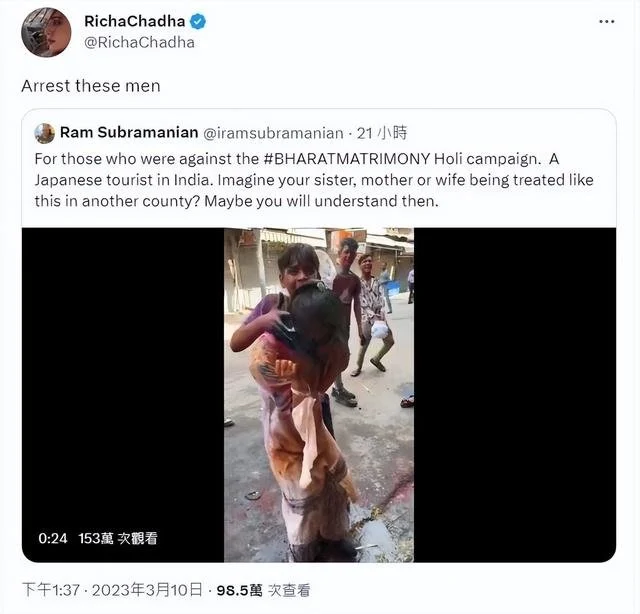Screen dimensions: 640x614
Task: Open RichaChadha's profile avatar
Action: point(46,33)
